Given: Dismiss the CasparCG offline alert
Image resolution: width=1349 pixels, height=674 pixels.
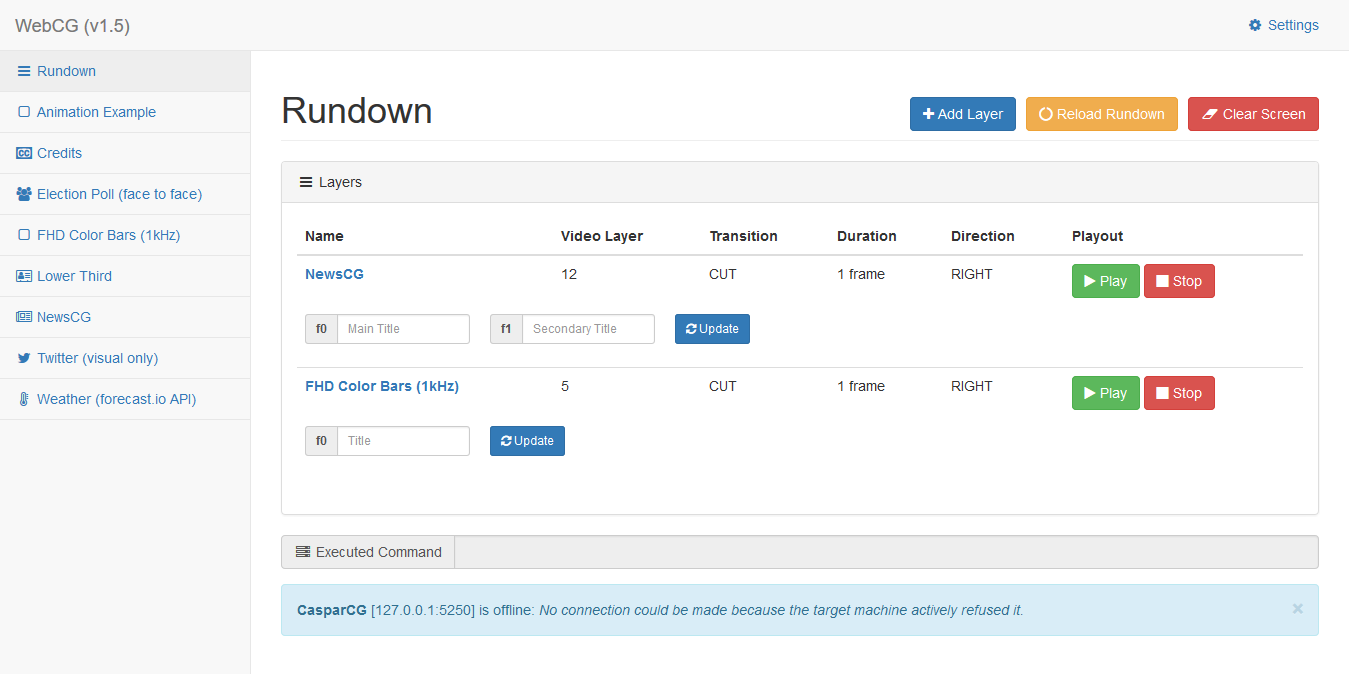Looking at the screenshot, I should point(1297,608).
